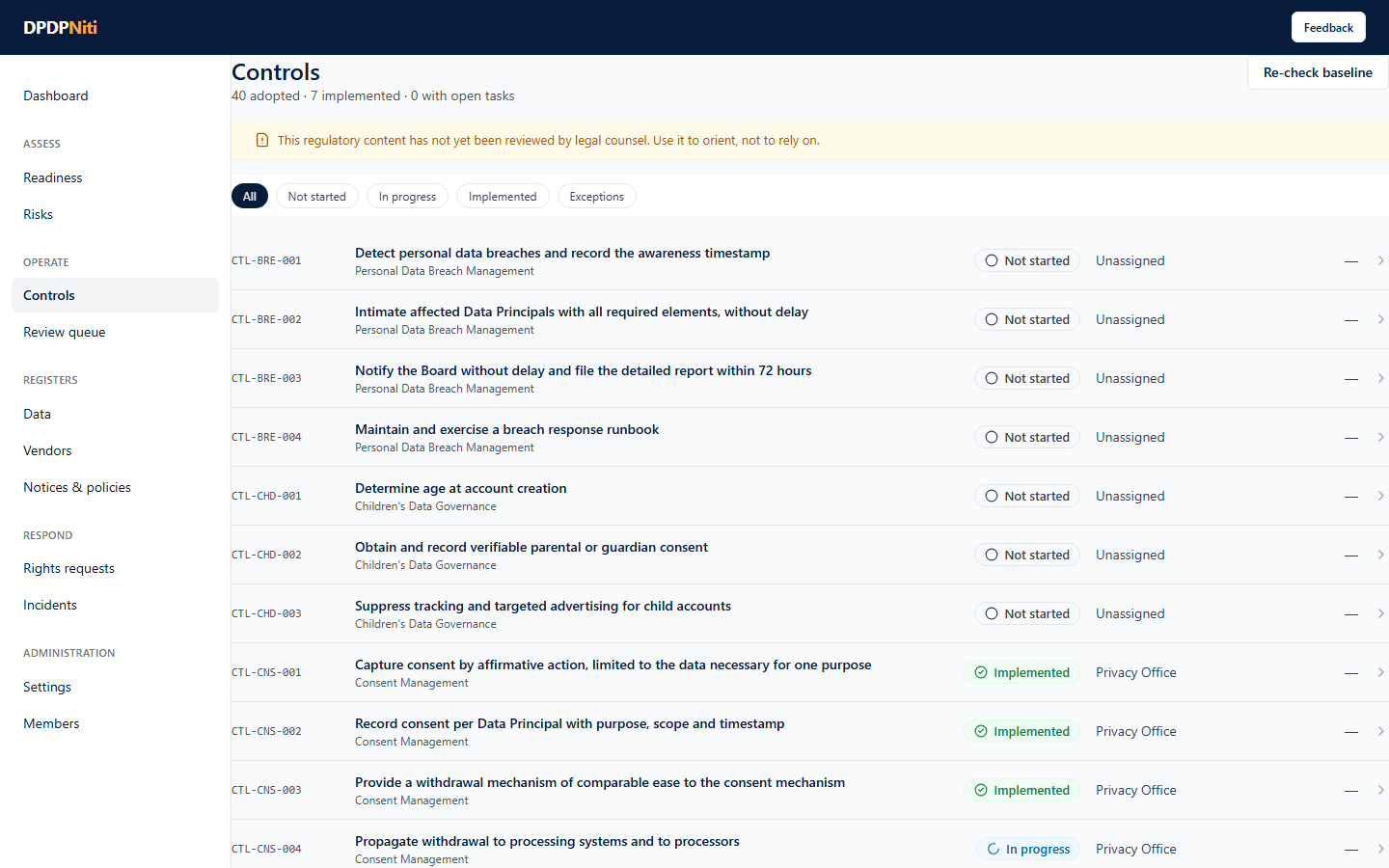Open CTL-CHD-001 via its chevron arrow

click(1381, 496)
